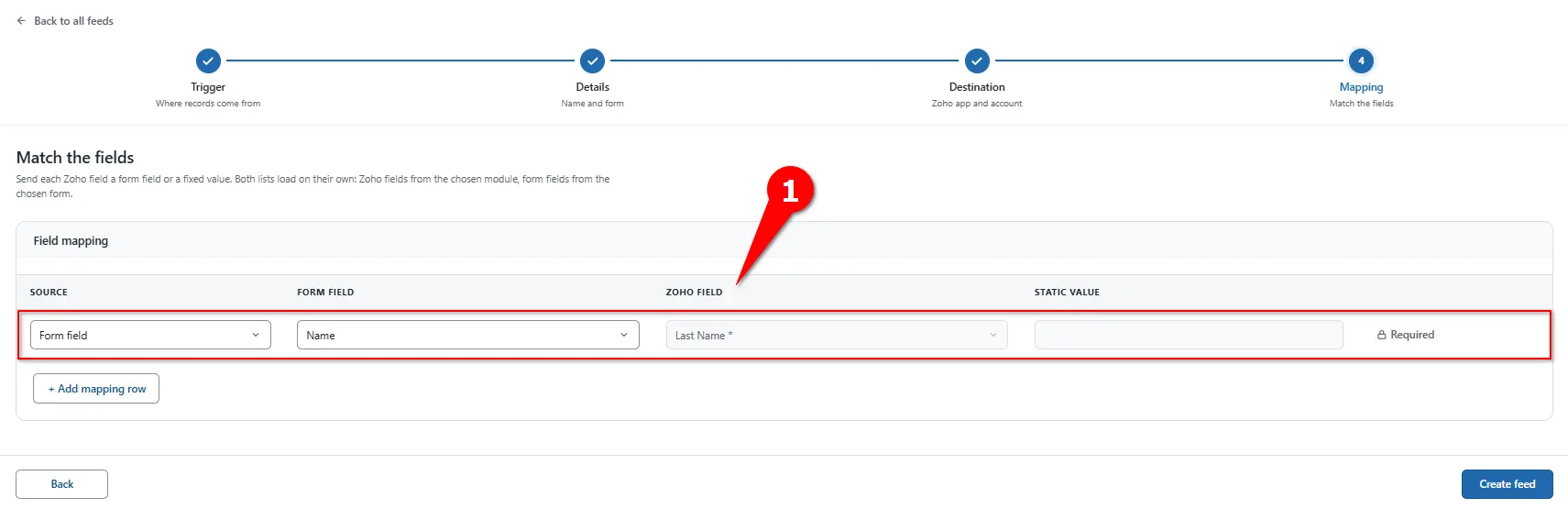Click the 'Create feed' button
The width and height of the screenshot is (1568, 509).
click(1507, 484)
